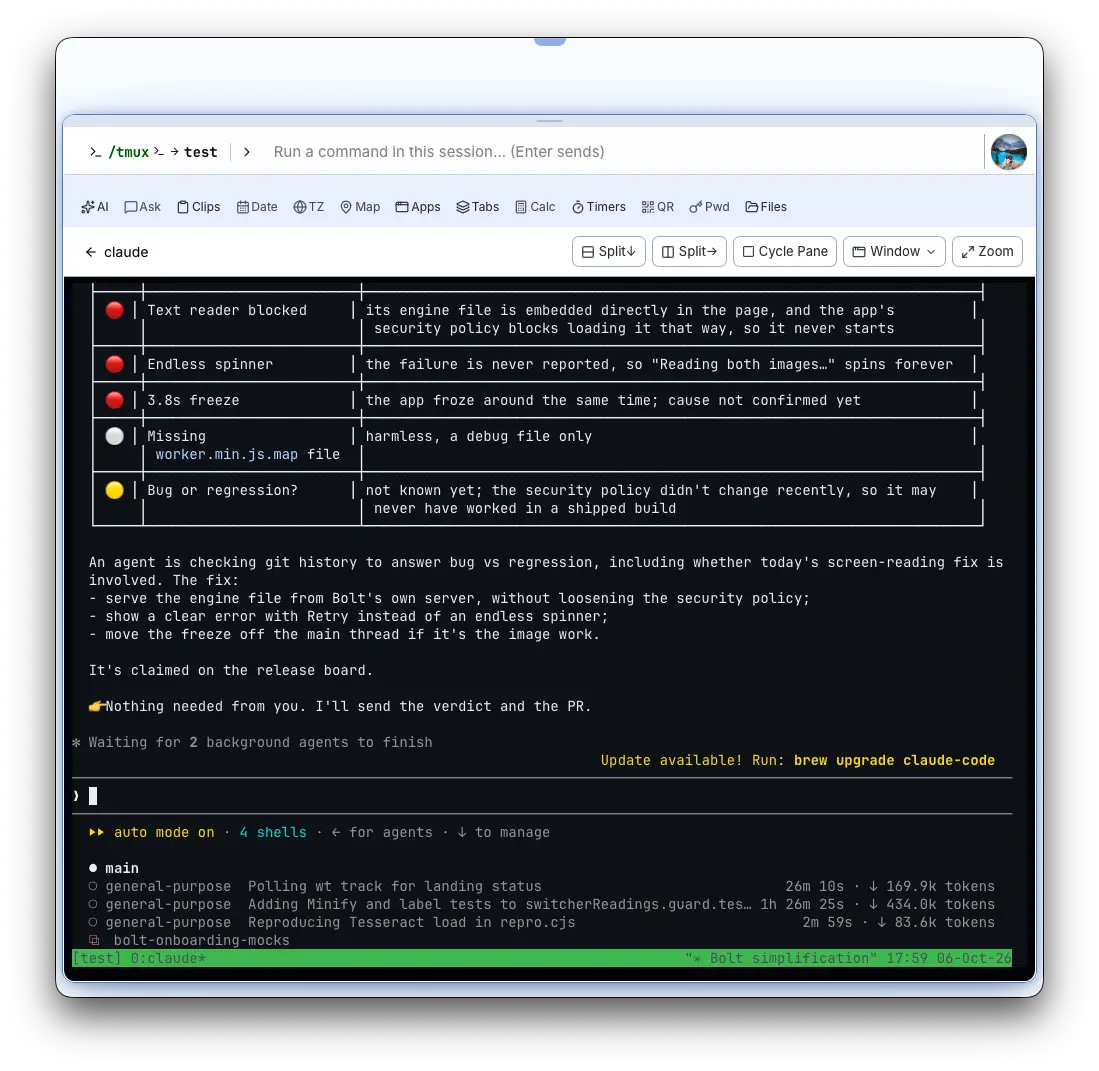Viewport: 1099px width, 1071px height.
Task: Open the Window dropdown menu
Action: tap(894, 252)
